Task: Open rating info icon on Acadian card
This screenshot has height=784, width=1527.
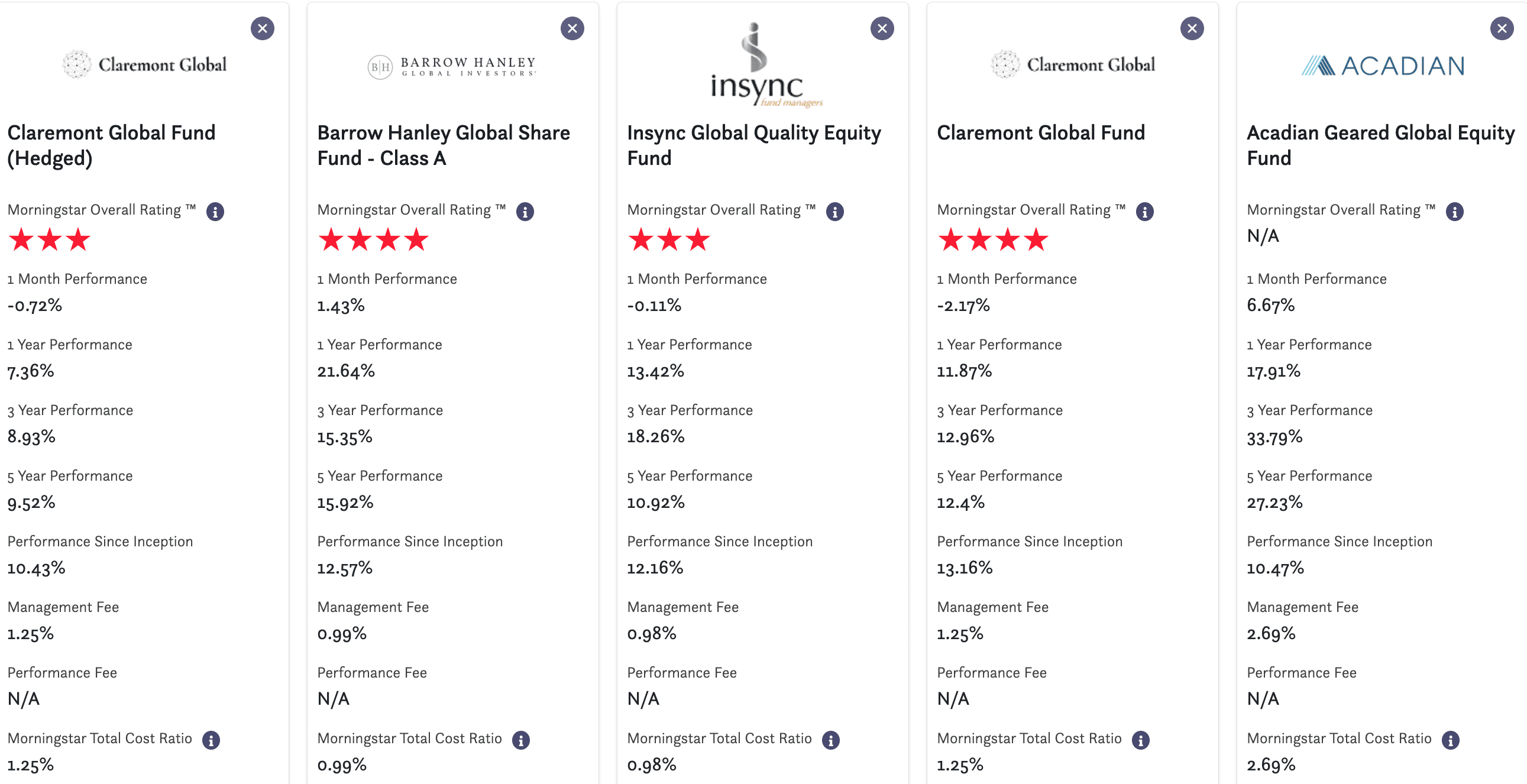Action: (1454, 212)
